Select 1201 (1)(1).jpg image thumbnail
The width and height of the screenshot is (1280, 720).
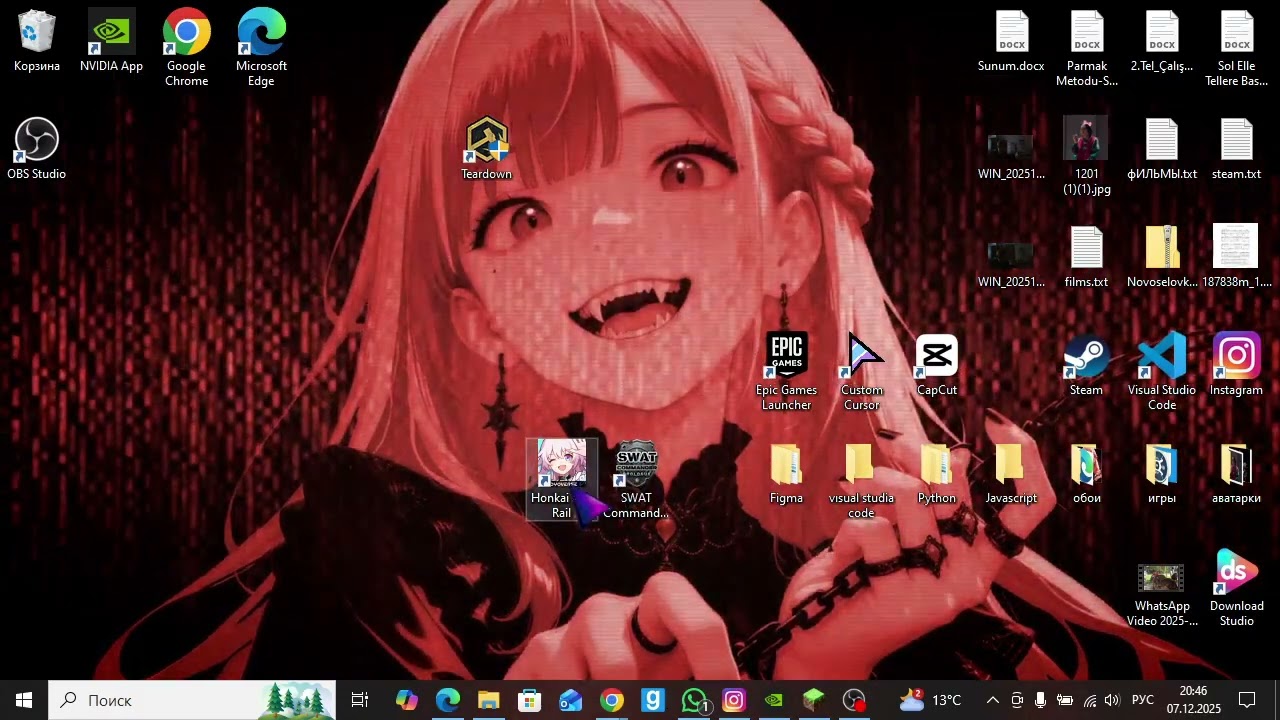coord(1086,156)
